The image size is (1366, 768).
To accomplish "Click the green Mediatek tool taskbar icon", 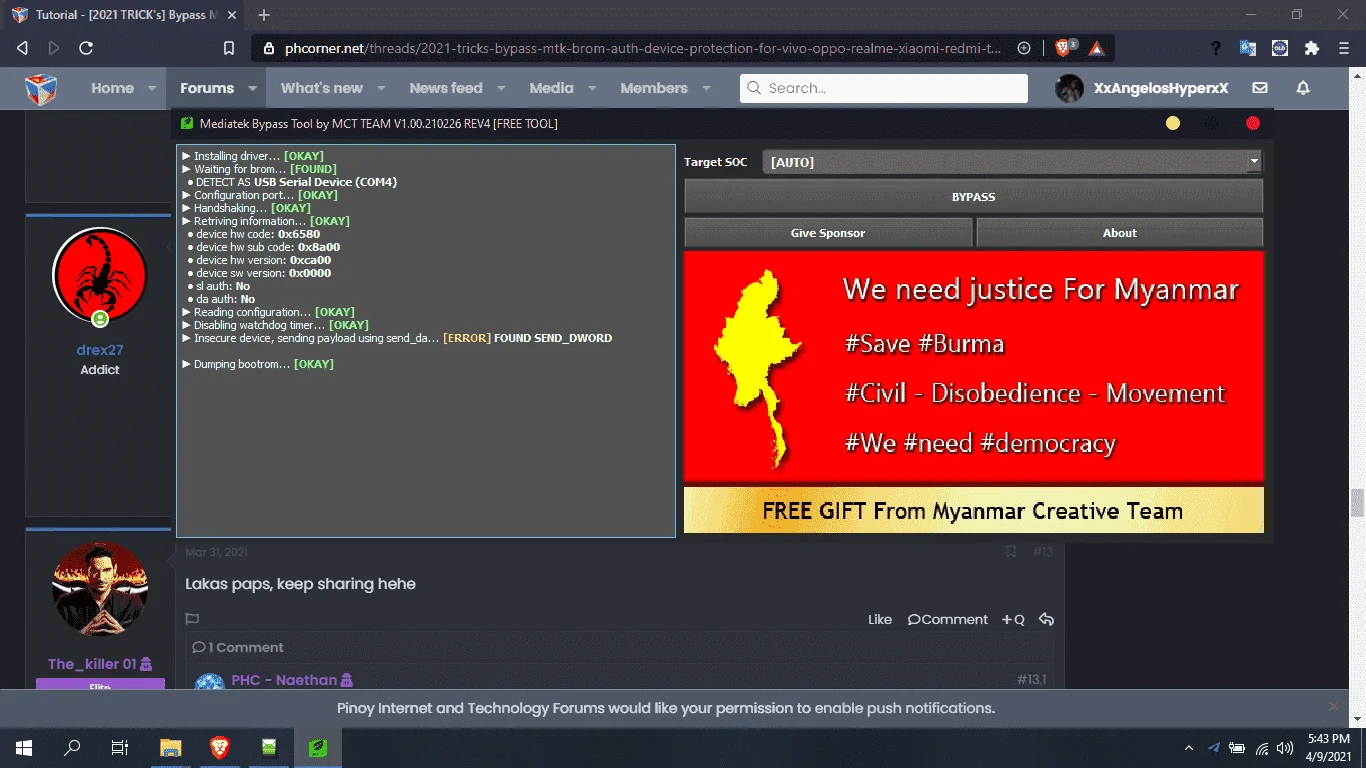I will pos(318,747).
